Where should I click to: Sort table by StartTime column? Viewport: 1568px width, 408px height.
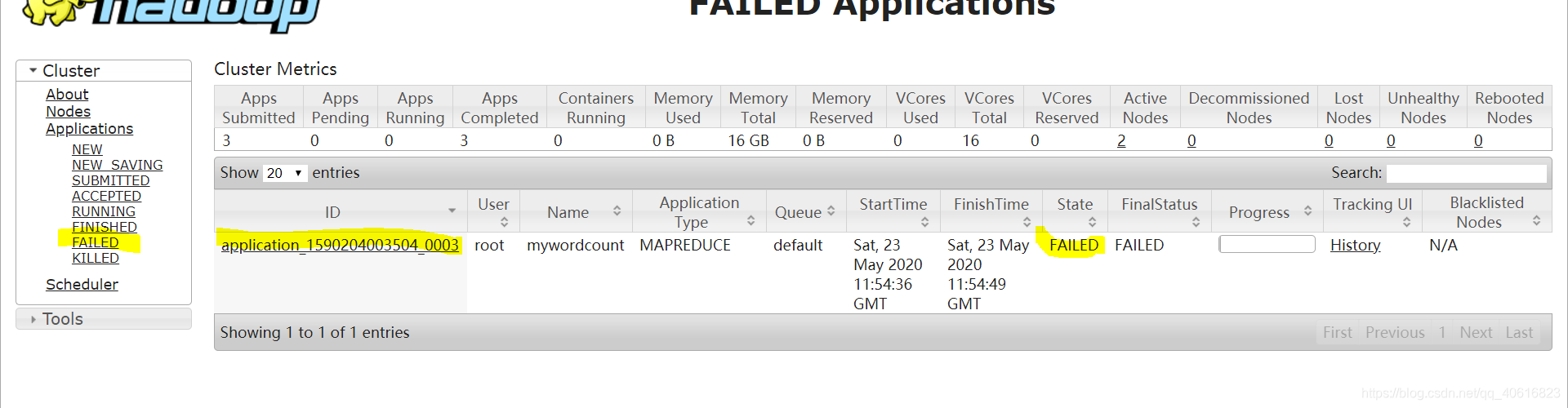click(893, 212)
